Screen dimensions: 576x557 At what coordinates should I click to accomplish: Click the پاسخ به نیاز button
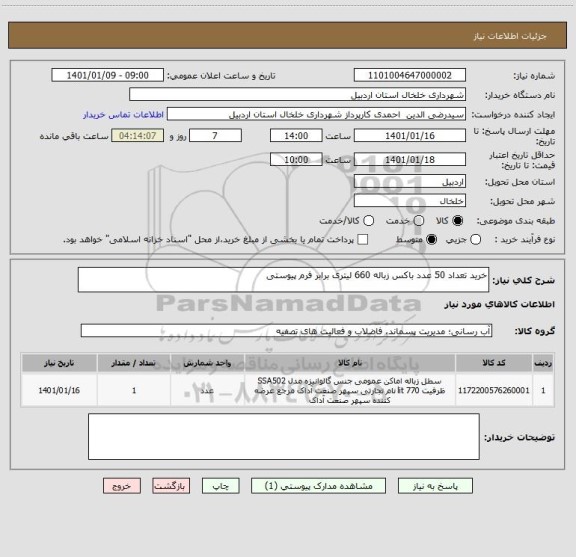[435, 486]
